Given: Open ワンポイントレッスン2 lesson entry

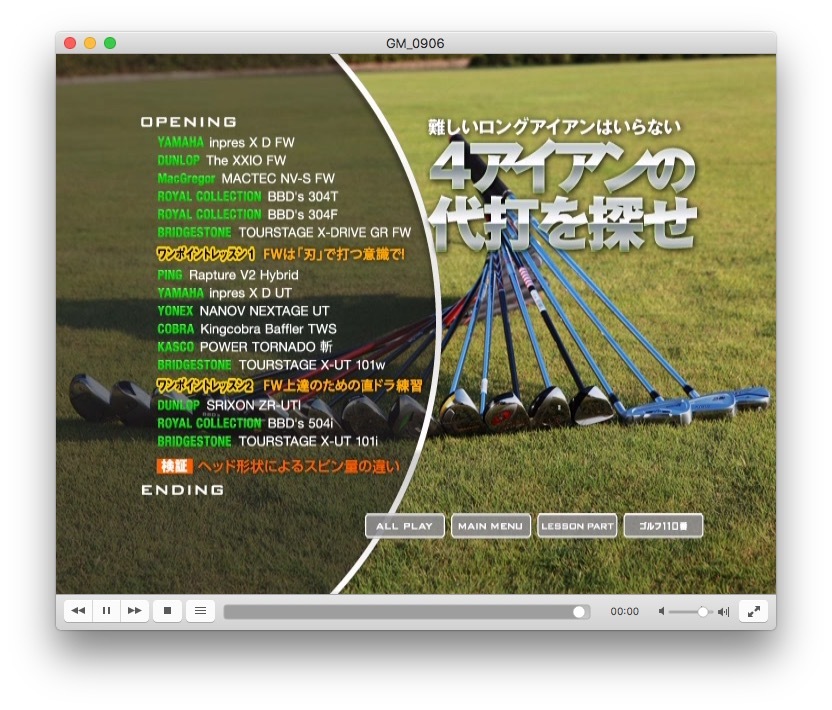Looking at the screenshot, I should [289, 385].
